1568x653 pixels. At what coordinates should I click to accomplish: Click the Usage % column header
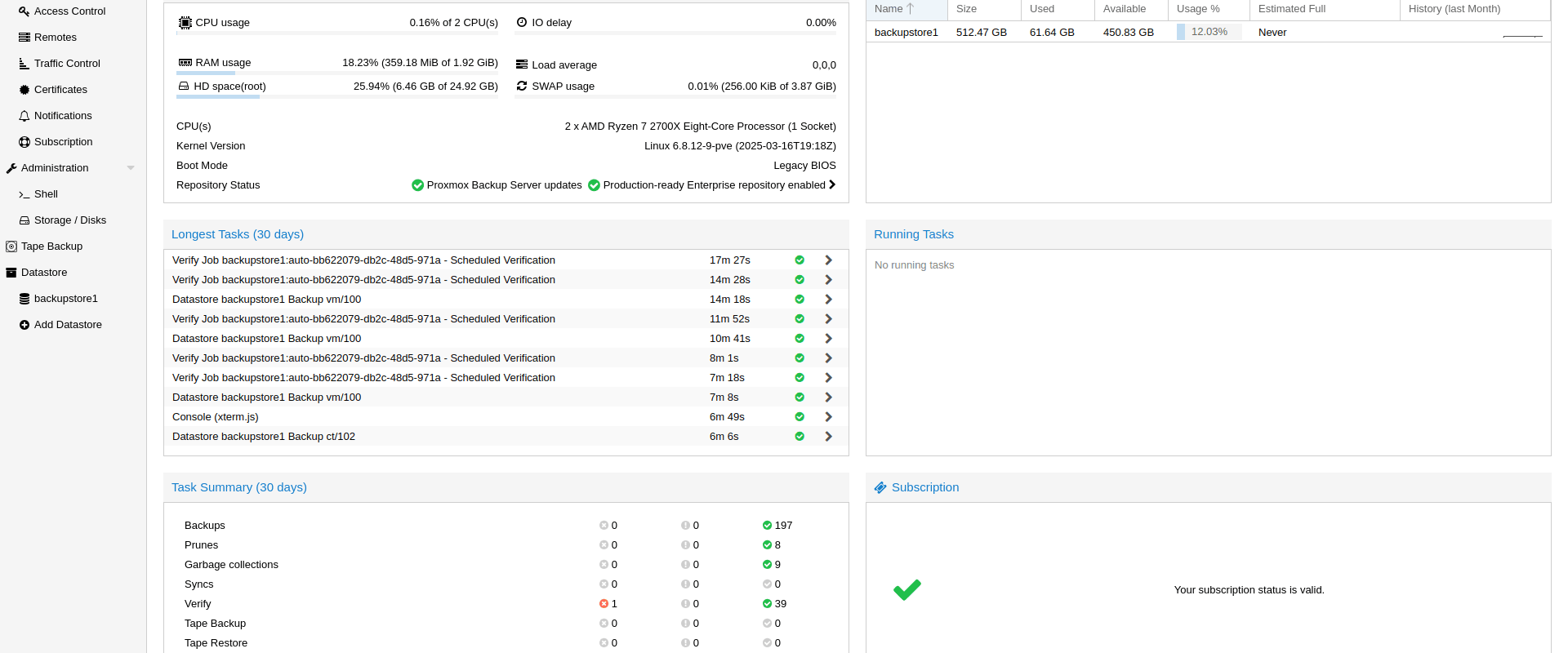coord(1198,9)
